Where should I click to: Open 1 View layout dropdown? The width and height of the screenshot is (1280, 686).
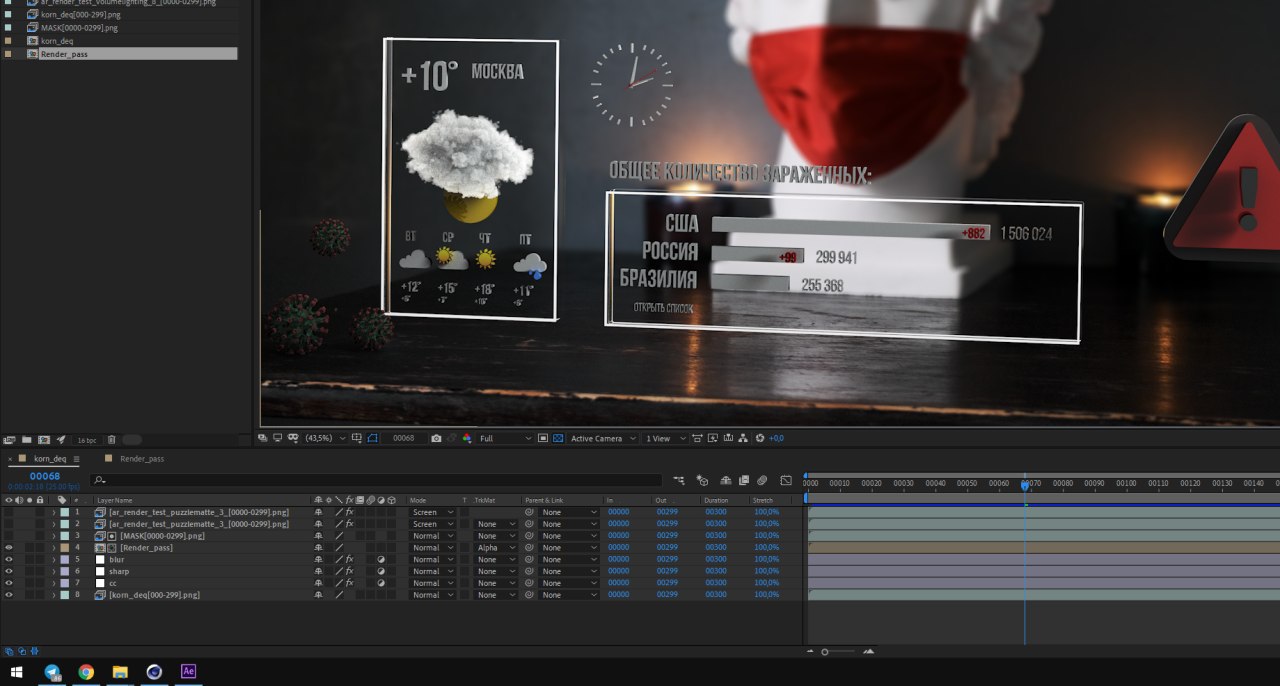click(664, 438)
